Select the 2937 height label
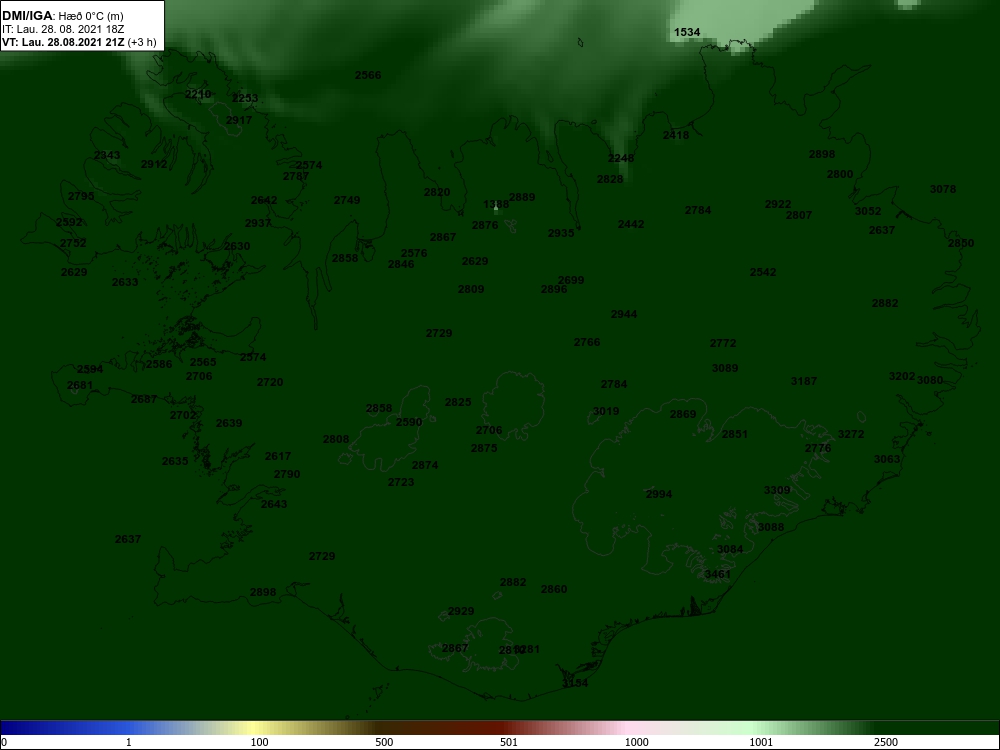The width and height of the screenshot is (1000, 750). (258, 223)
